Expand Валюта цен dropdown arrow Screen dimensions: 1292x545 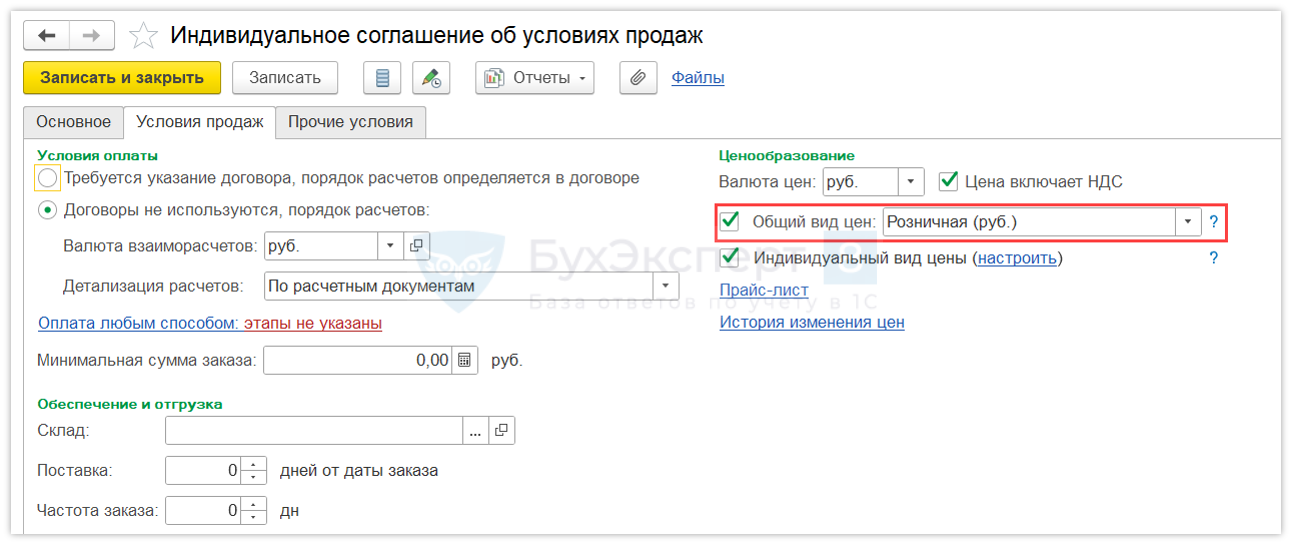(911, 182)
